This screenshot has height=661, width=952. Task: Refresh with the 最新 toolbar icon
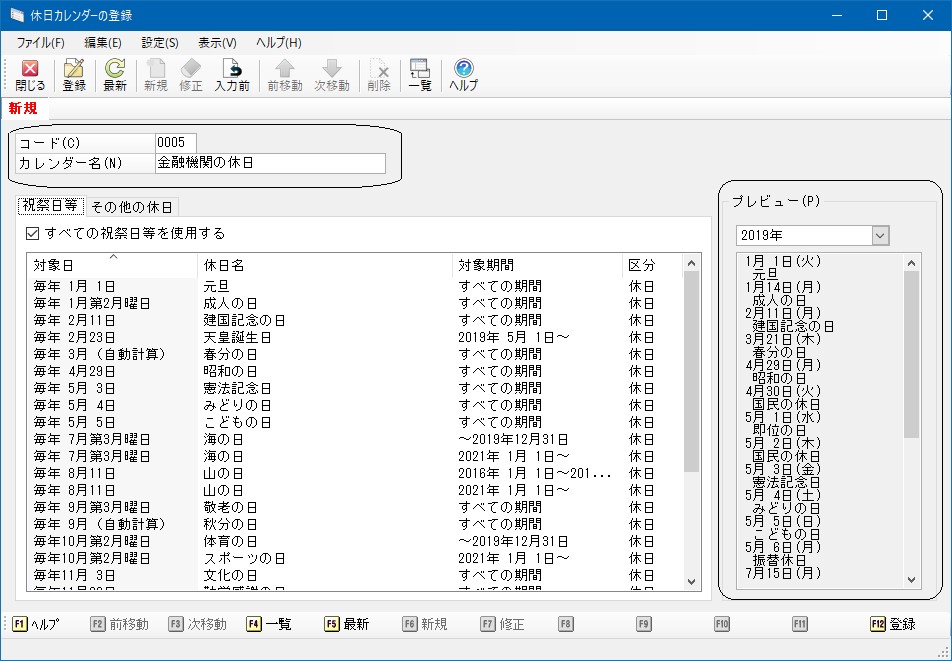[115, 75]
